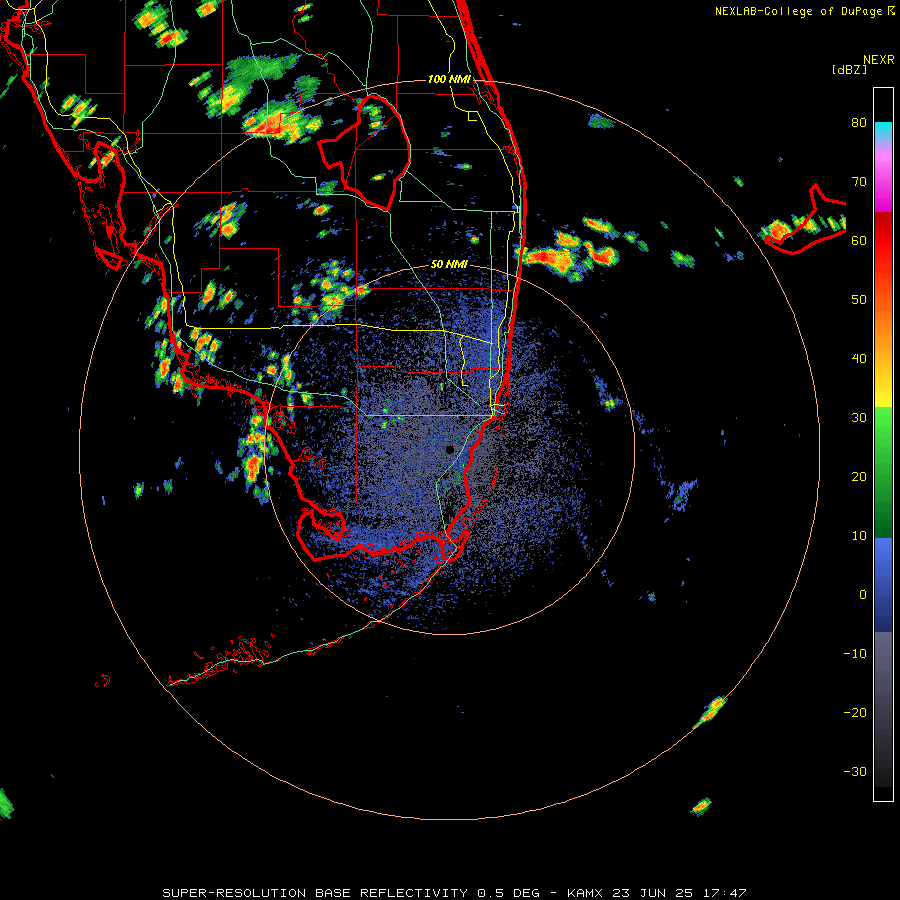Click the 50 value on the dBZ scale
This screenshot has width=900, height=900.
coord(859,300)
